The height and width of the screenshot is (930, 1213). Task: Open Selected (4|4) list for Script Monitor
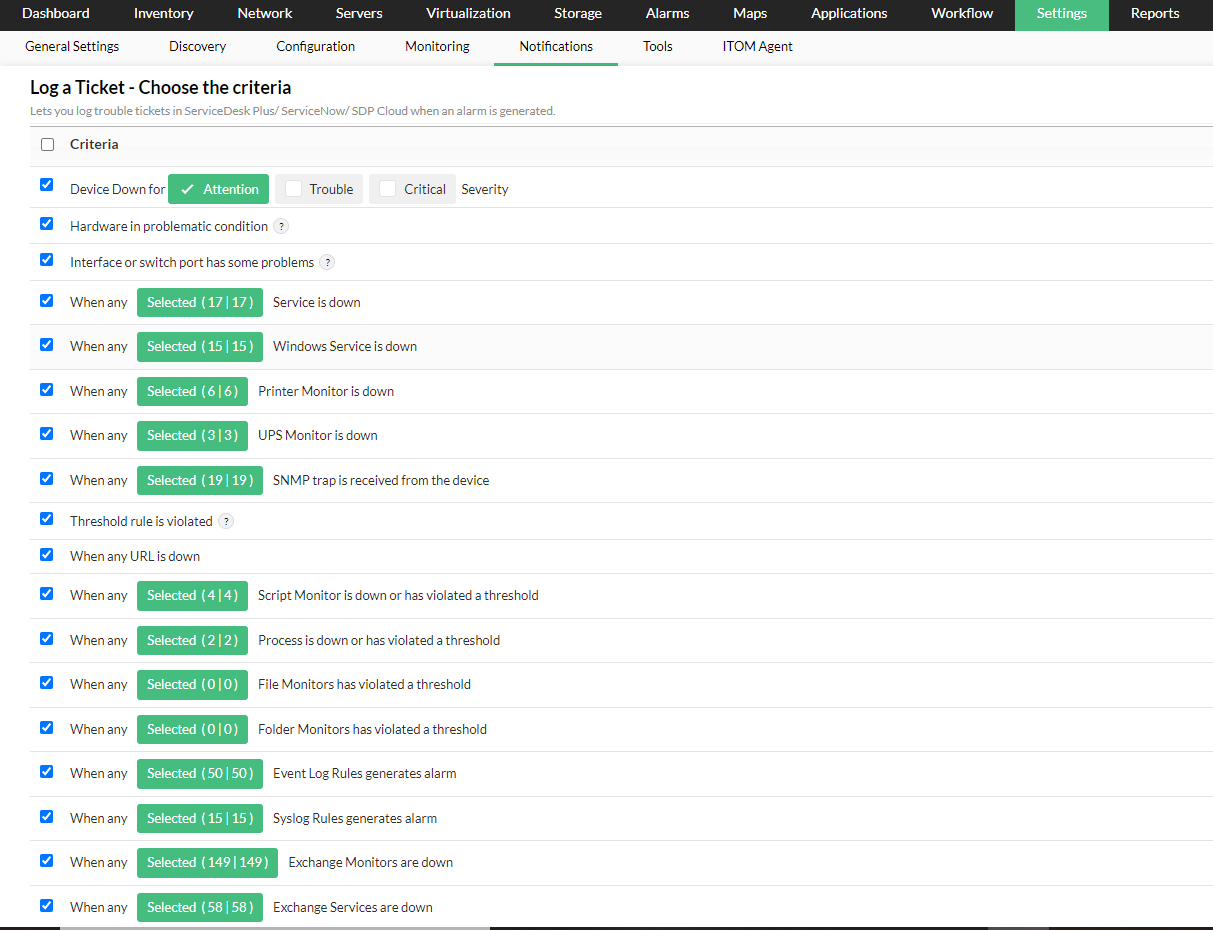coord(192,595)
